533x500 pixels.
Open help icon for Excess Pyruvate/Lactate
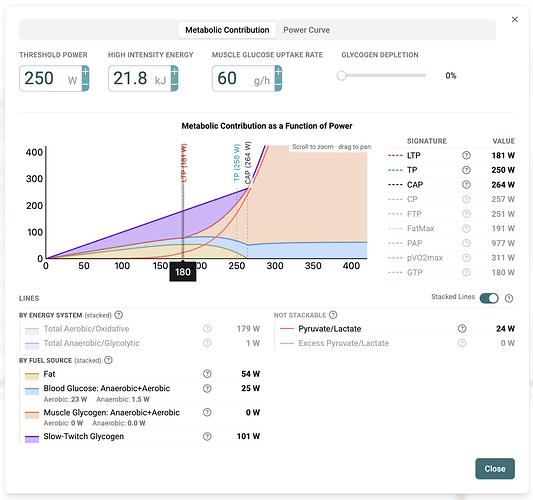pos(462,343)
